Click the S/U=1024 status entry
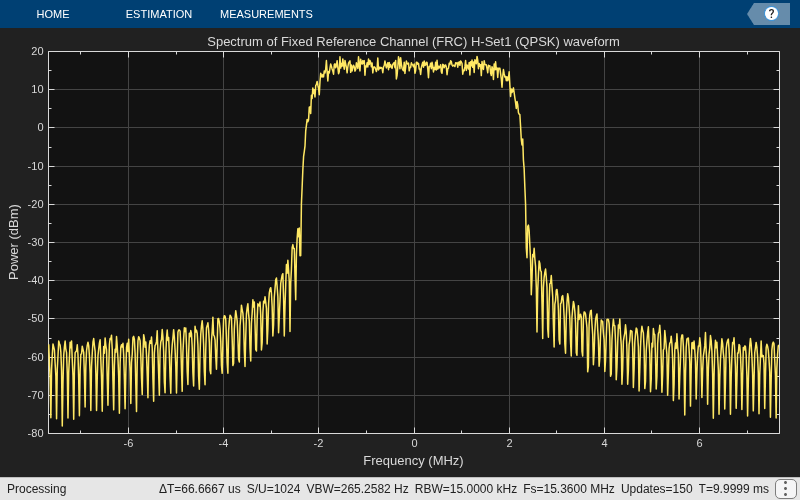The height and width of the screenshot is (500, 800). 273,489
